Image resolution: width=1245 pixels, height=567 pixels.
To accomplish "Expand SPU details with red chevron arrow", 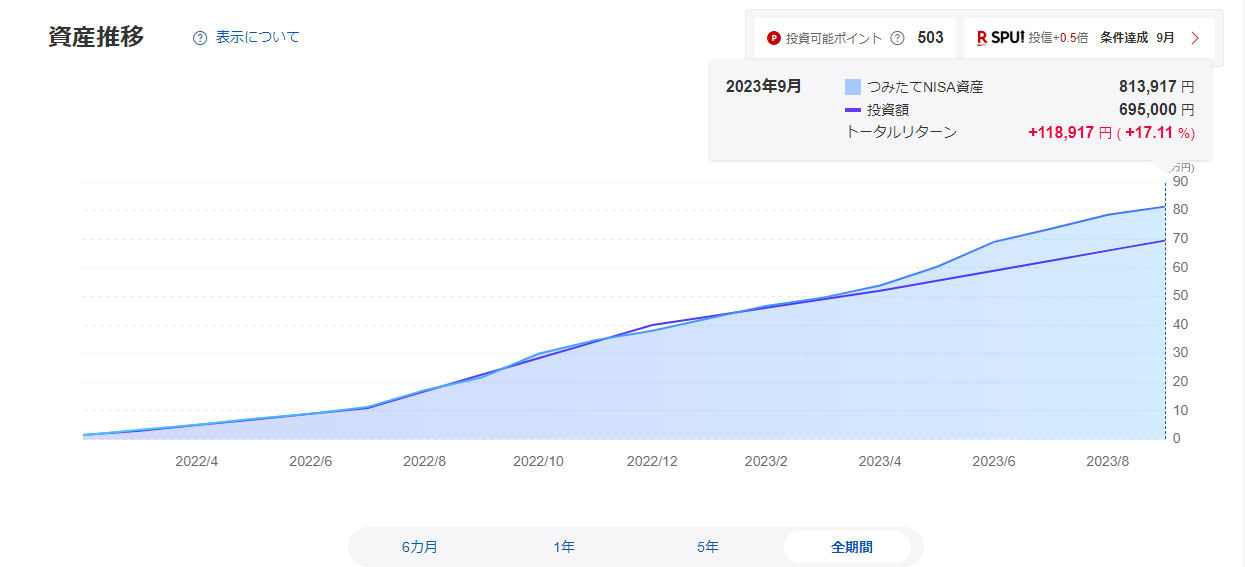I will tap(1194, 38).
